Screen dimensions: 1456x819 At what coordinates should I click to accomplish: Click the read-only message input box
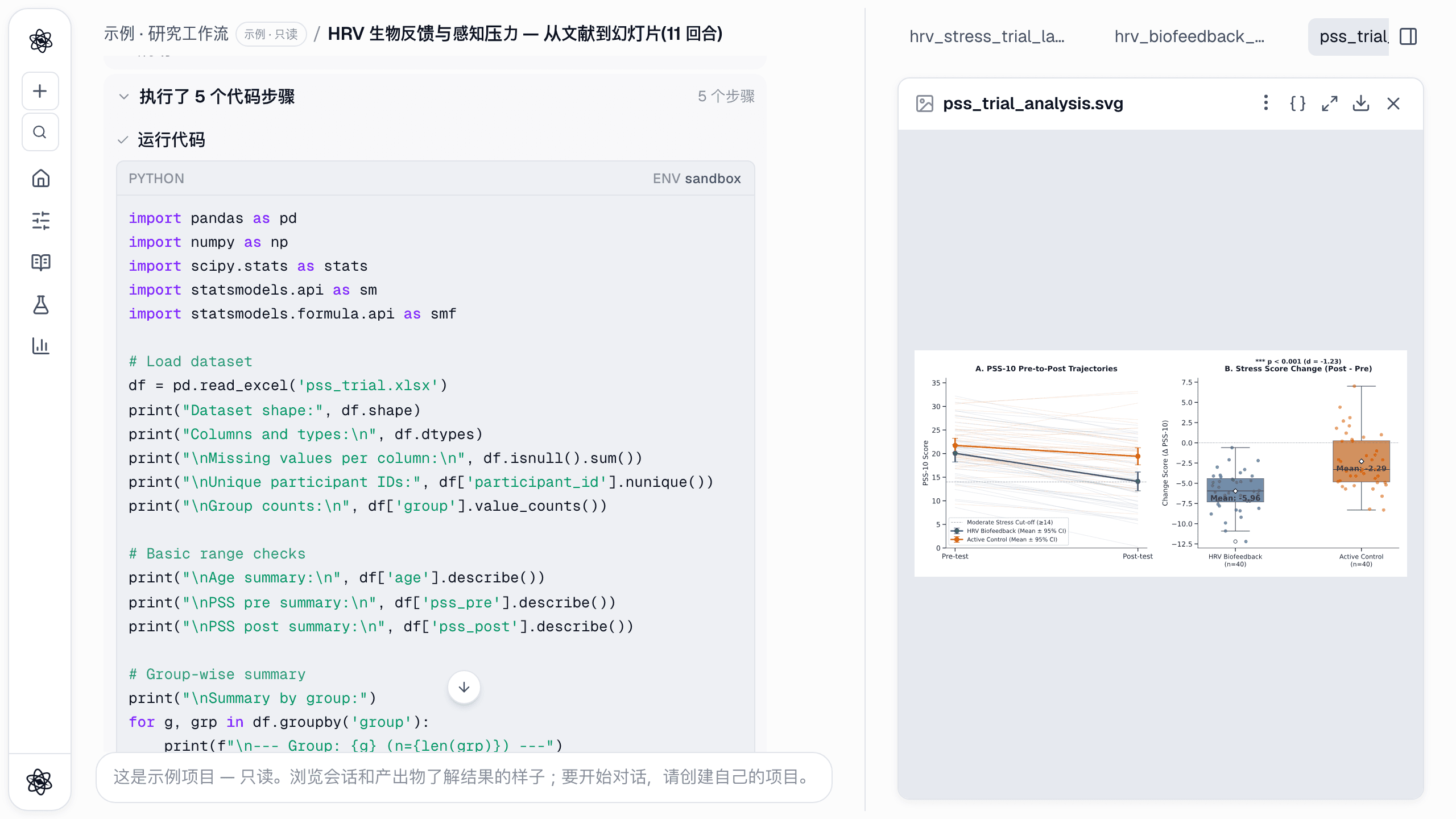tap(464, 777)
